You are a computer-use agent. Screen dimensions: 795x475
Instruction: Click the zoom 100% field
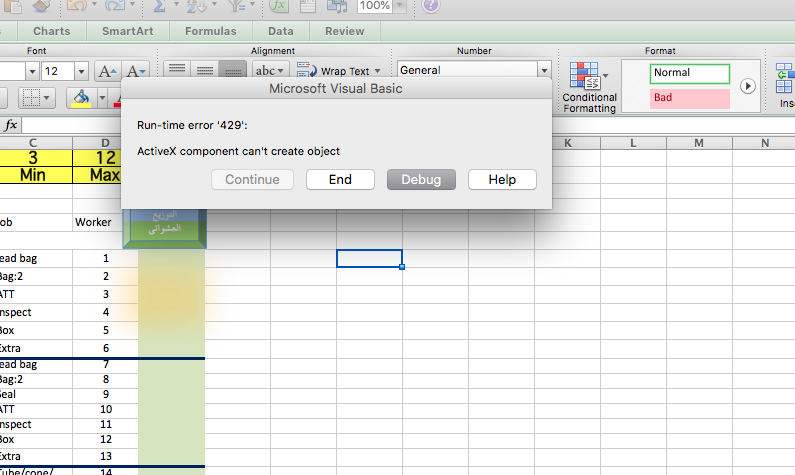pyautogui.click(x=375, y=6)
